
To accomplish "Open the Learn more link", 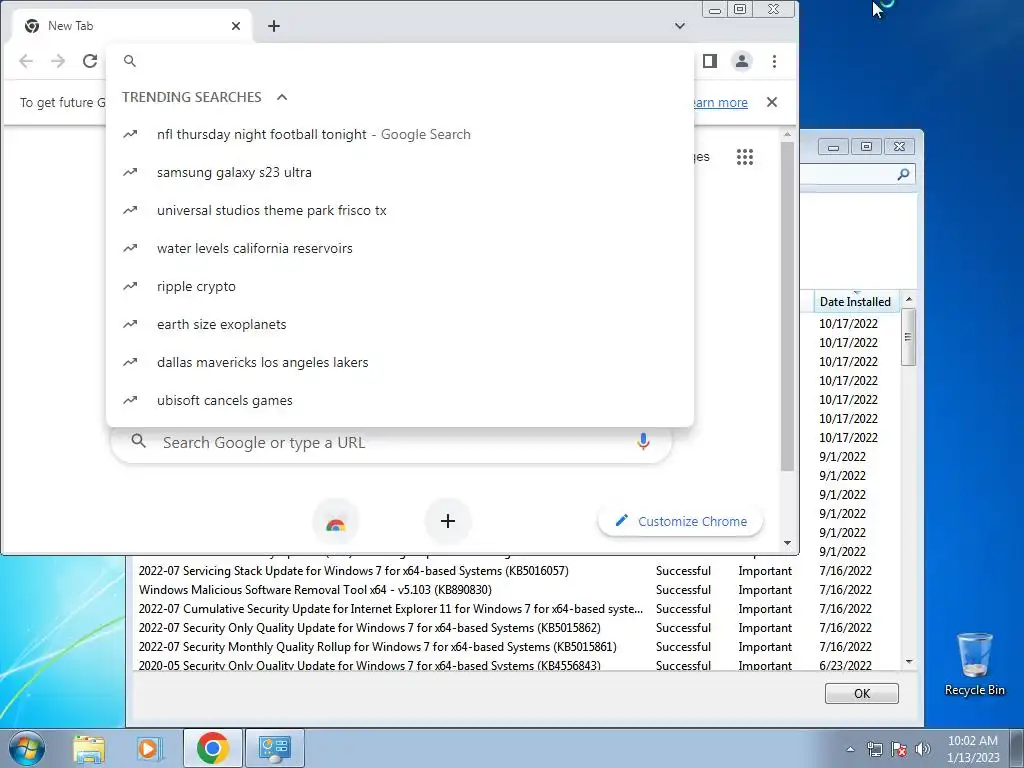I will (720, 103).
